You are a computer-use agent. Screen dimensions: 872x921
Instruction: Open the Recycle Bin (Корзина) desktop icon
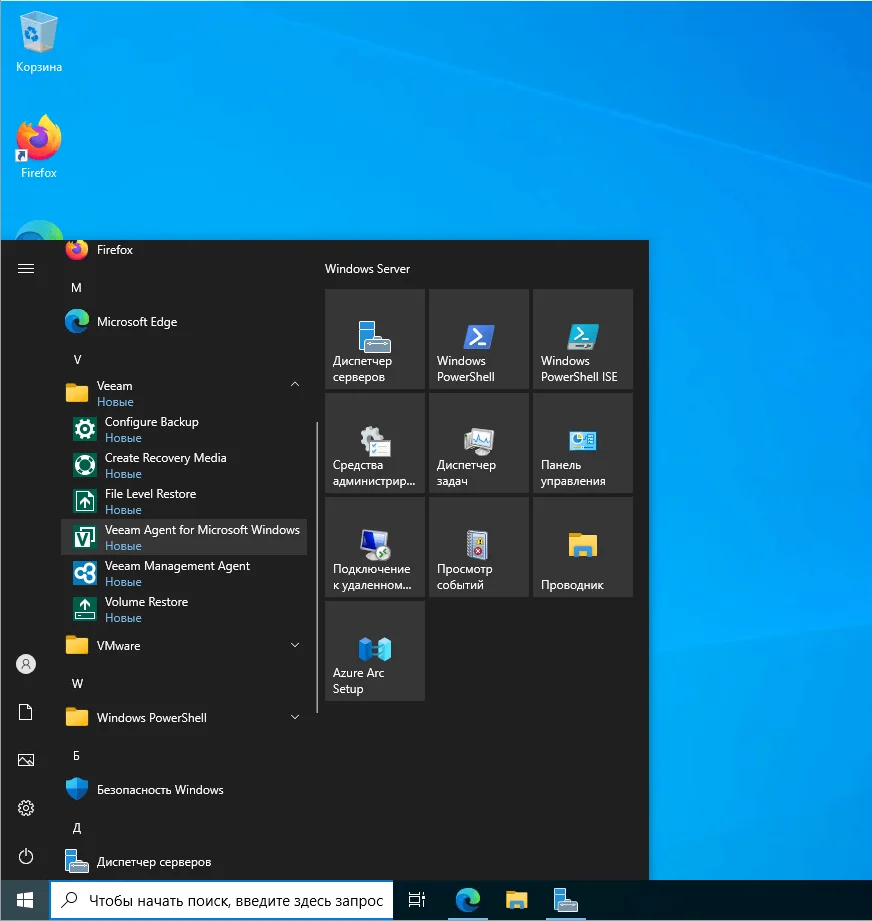click(39, 43)
